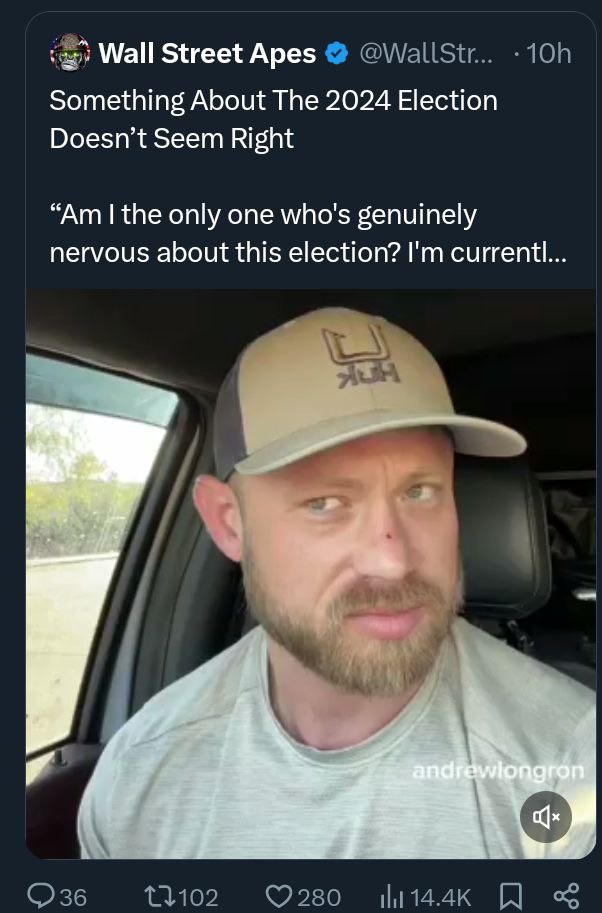
Task: Open the post headline about 2024 Election
Action: [x=274, y=119]
